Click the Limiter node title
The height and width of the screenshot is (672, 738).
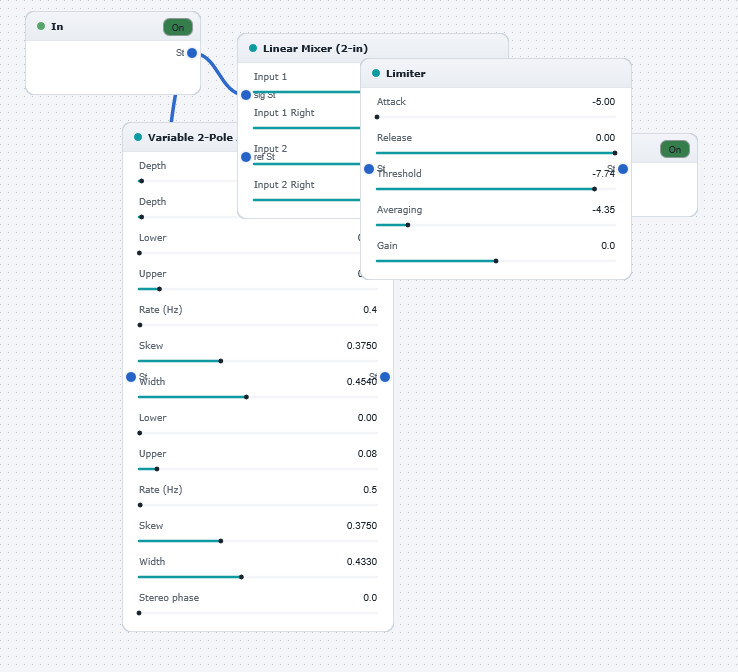406,73
